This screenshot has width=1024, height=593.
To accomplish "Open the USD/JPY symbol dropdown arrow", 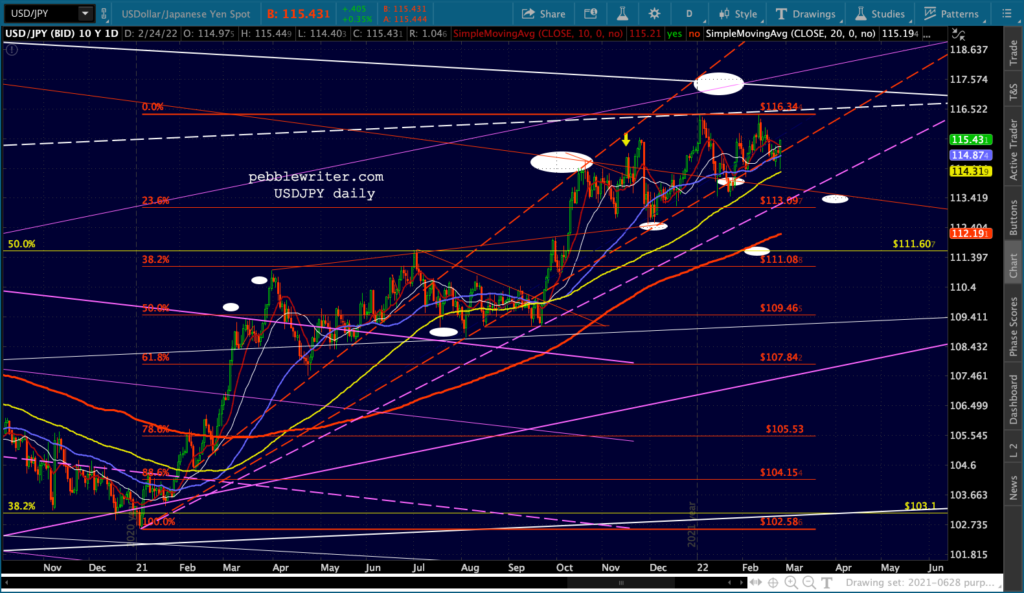I will [x=86, y=13].
